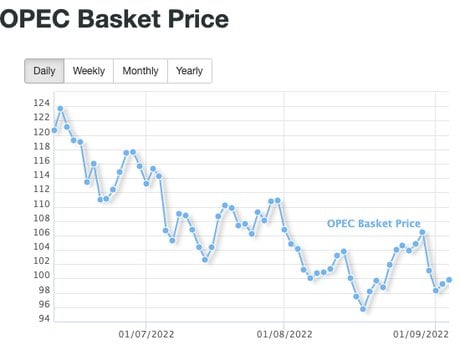
Task: Click the 110 y-axis label
Action: 42,204
